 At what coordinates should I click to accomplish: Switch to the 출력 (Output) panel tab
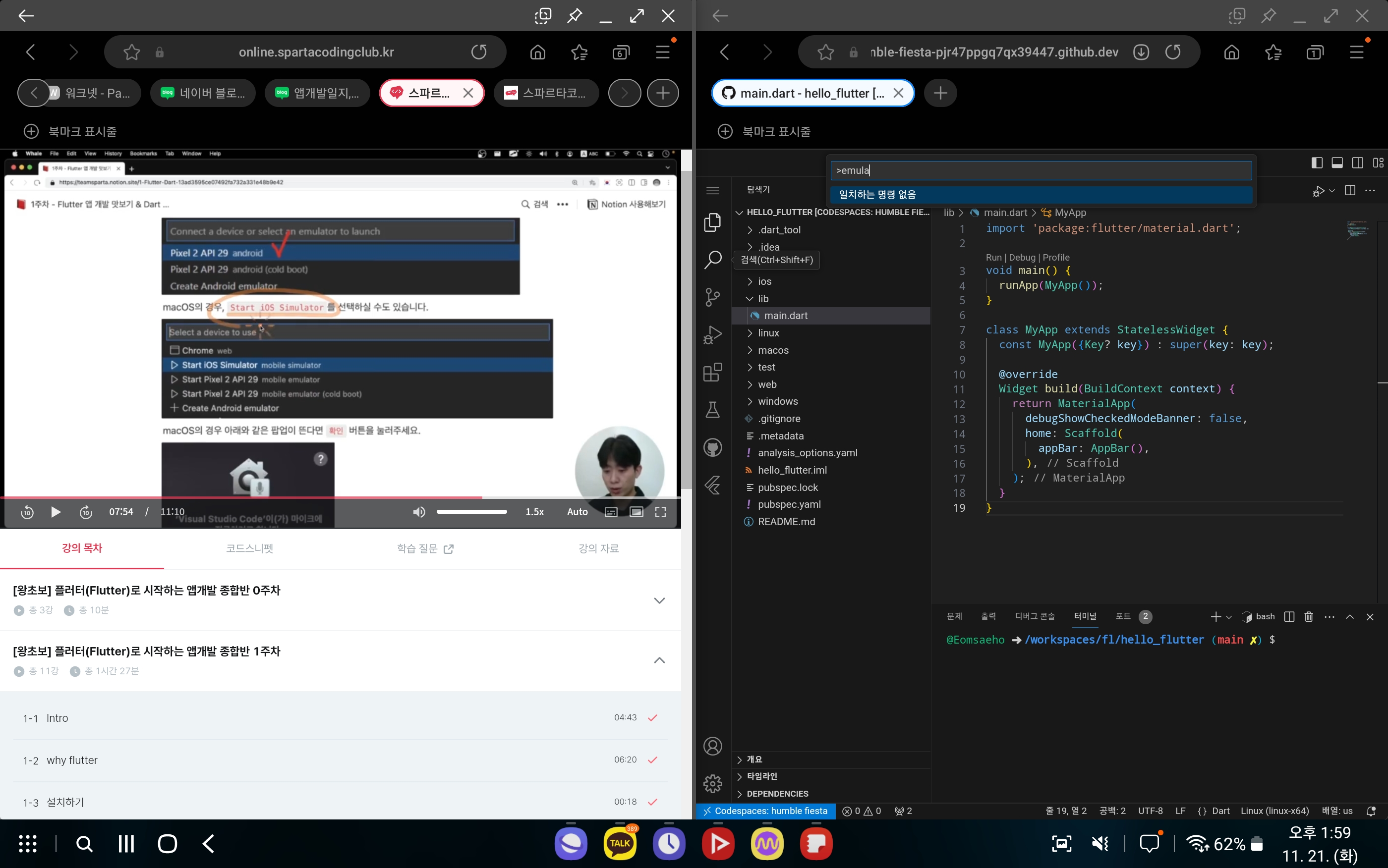coord(988,616)
